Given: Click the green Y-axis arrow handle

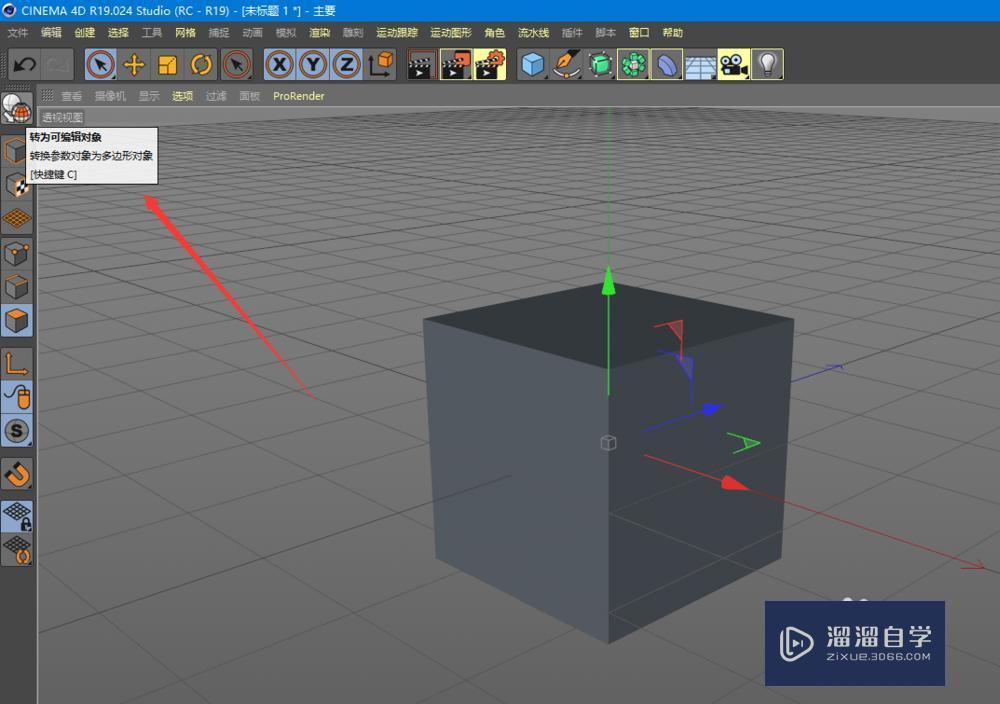Looking at the screenshot, I should [608, 281].
